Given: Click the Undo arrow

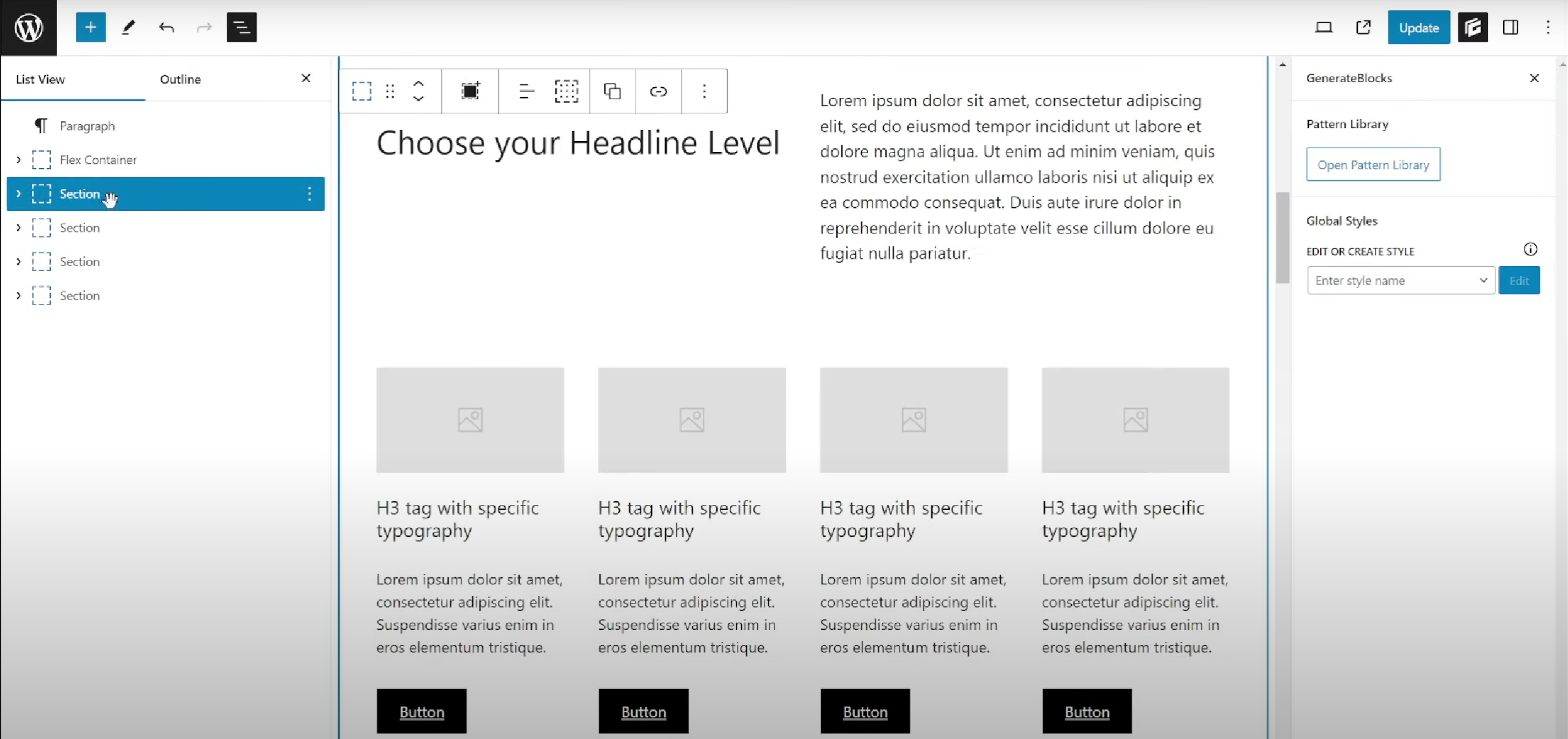Looking at the screenshot, I should click(166, 28).
